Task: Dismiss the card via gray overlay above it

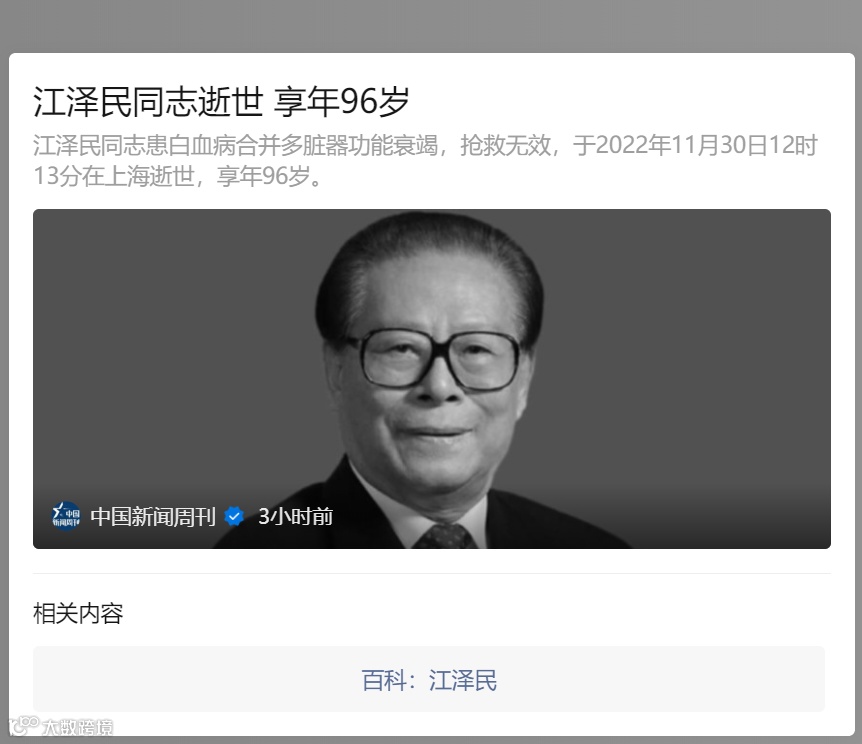Action: pyautogui.click(x=431, y=26)
